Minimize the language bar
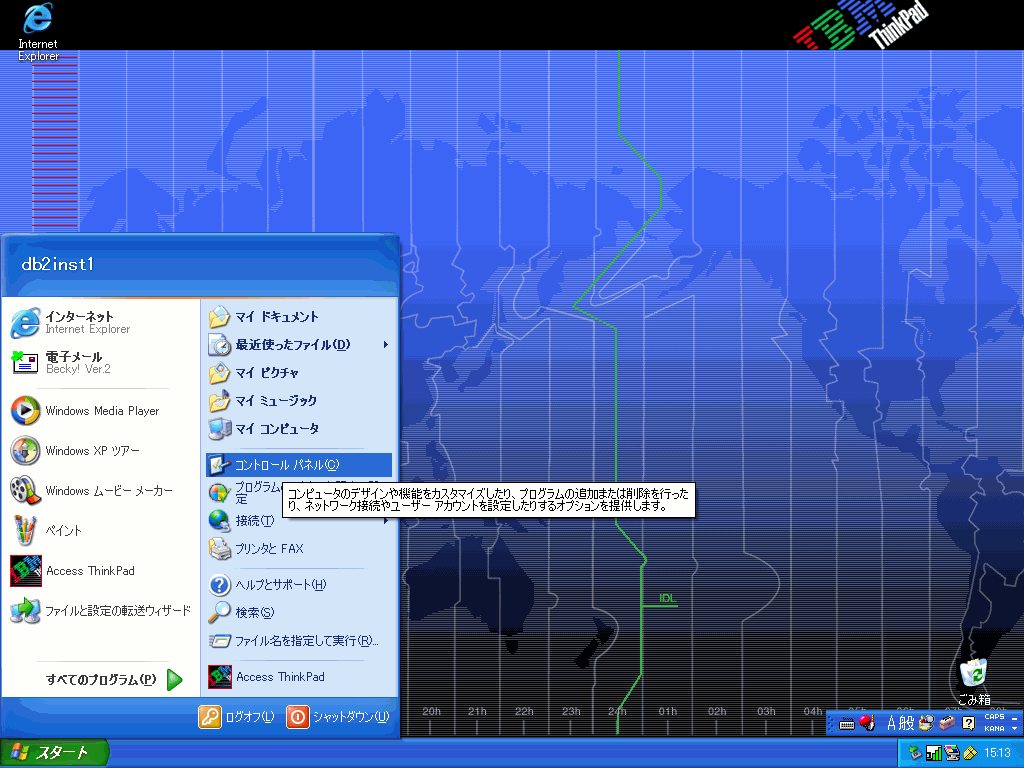Viewport: 1024px width, 768px height. pos(1014,717)
